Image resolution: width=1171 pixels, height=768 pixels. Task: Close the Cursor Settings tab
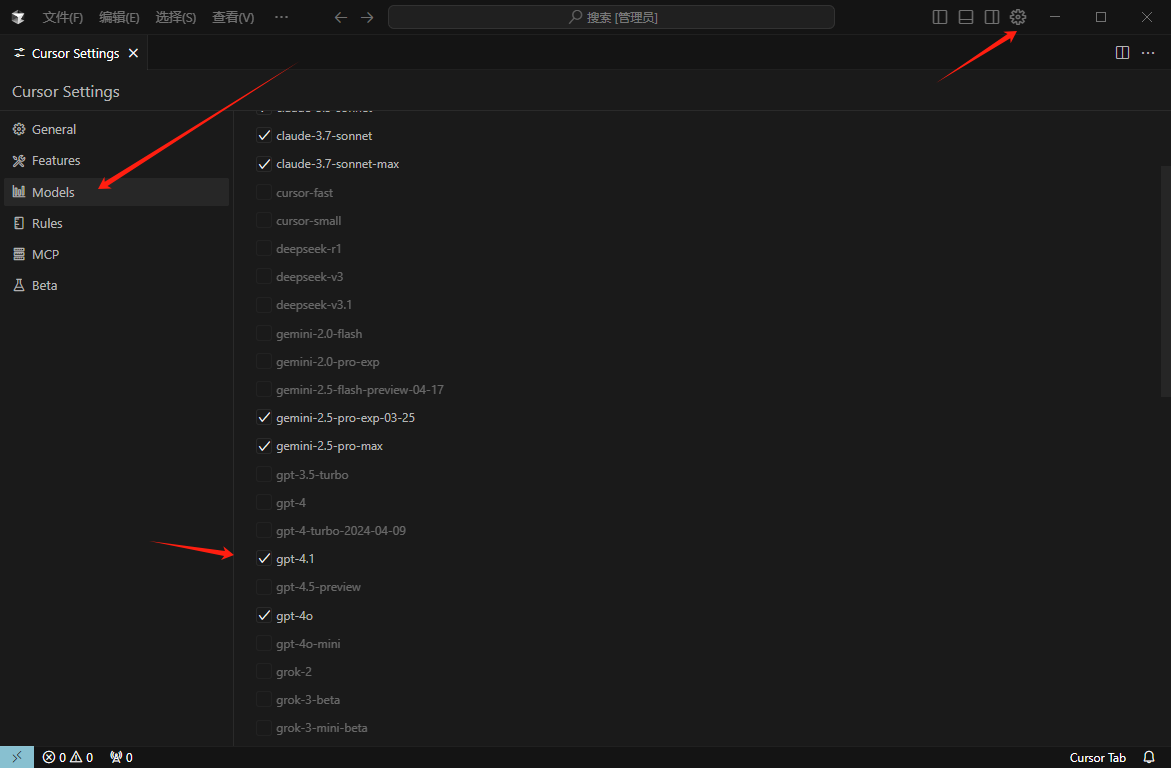pyautogui.click(x=133, y=53)
